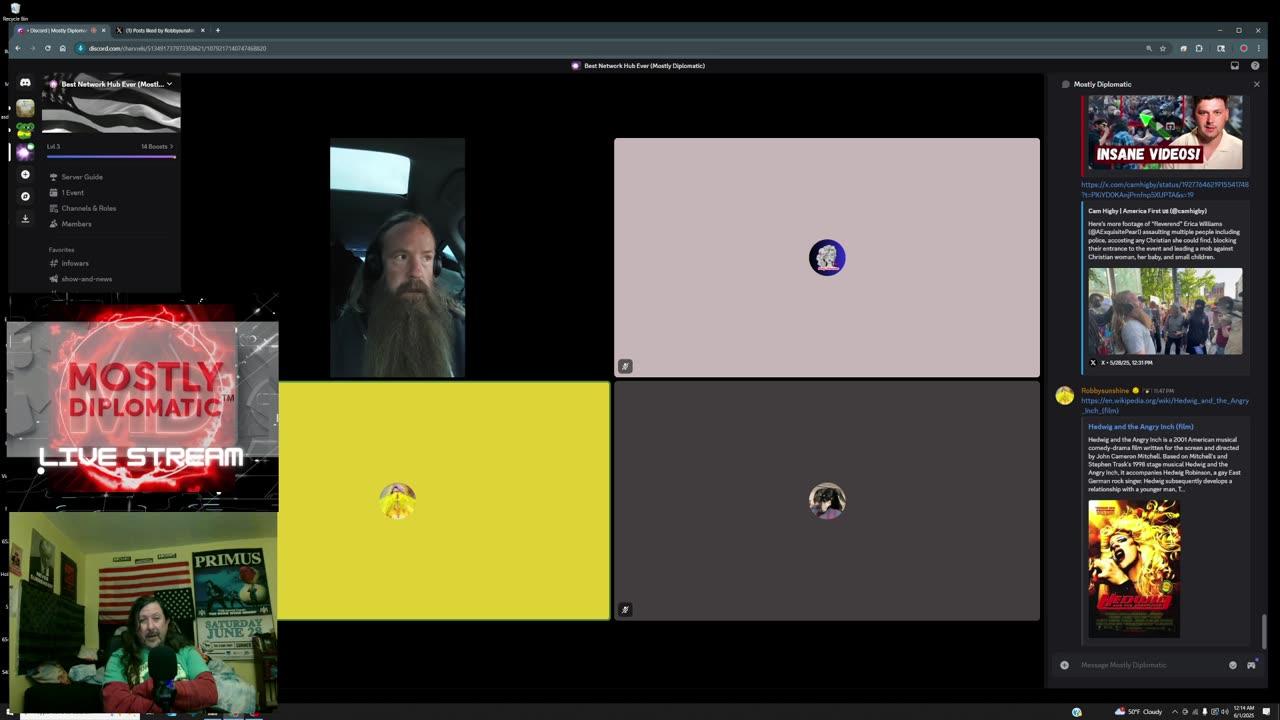Switch to the X posts liked tab
Viewport: 1280px width, 720px height.
(160, 30)
